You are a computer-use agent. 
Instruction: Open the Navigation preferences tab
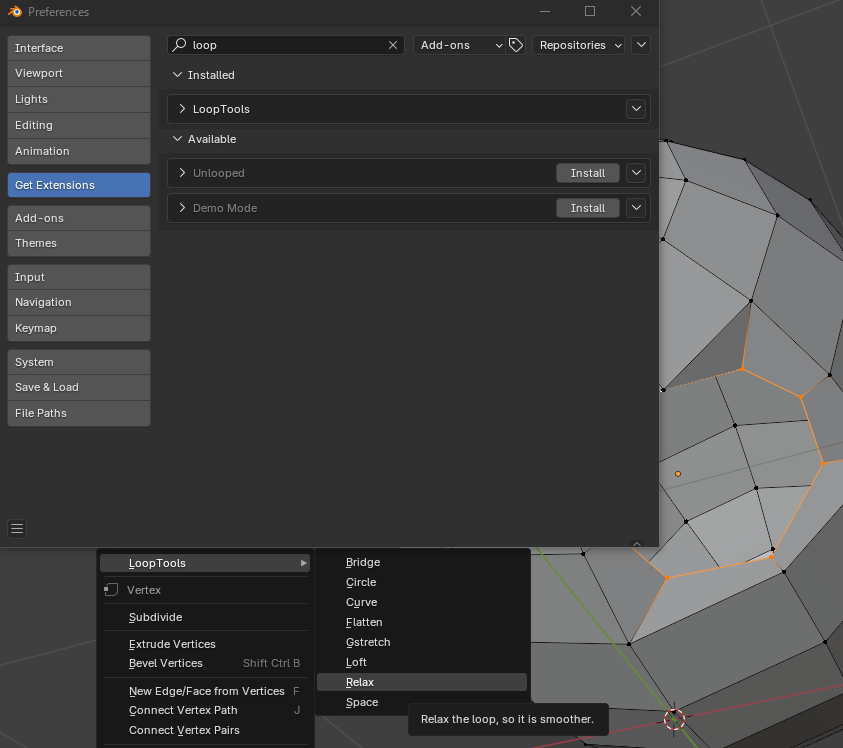tap(79, 302)
